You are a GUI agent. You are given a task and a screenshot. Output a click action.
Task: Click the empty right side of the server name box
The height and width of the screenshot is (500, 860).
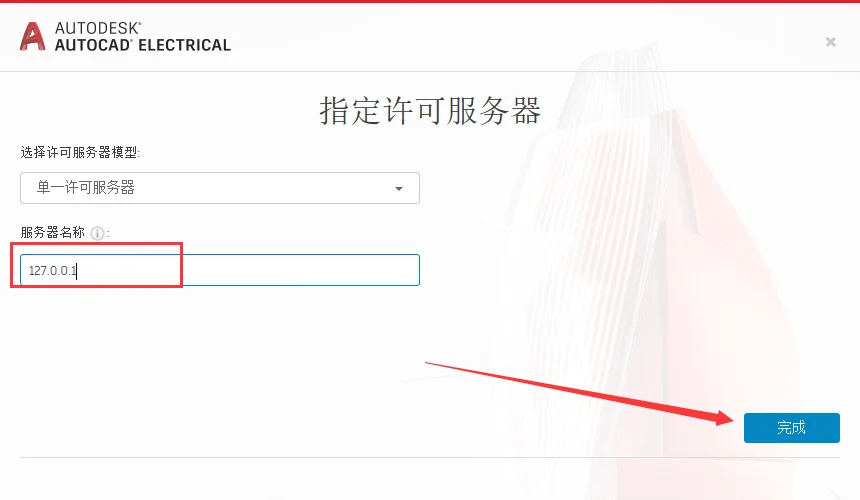coord(302,270)
